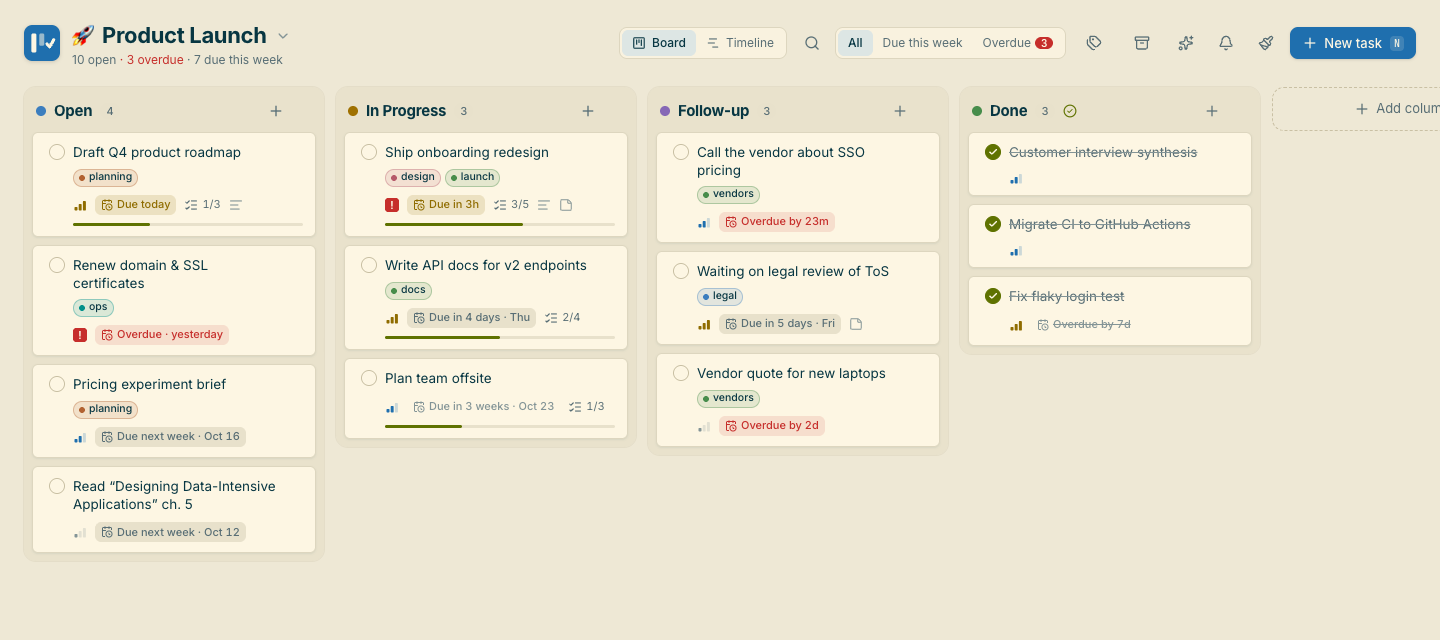1440x640 pixels.
Task: Click the AI sparkles icon
Action: [x=1186, y=43]
